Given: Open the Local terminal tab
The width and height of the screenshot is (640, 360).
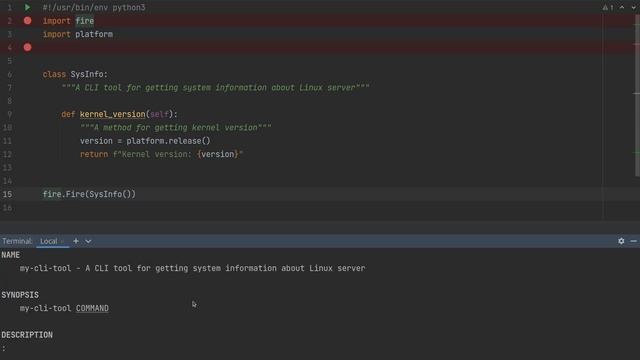Looking at the screenshot, I should pos(49,241).
